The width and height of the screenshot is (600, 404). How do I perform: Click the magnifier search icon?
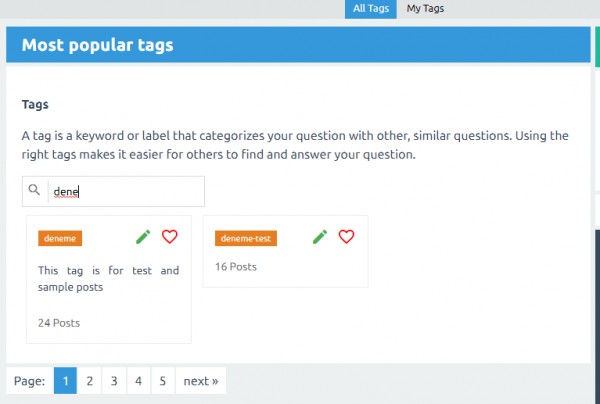[x=35, y=191]
